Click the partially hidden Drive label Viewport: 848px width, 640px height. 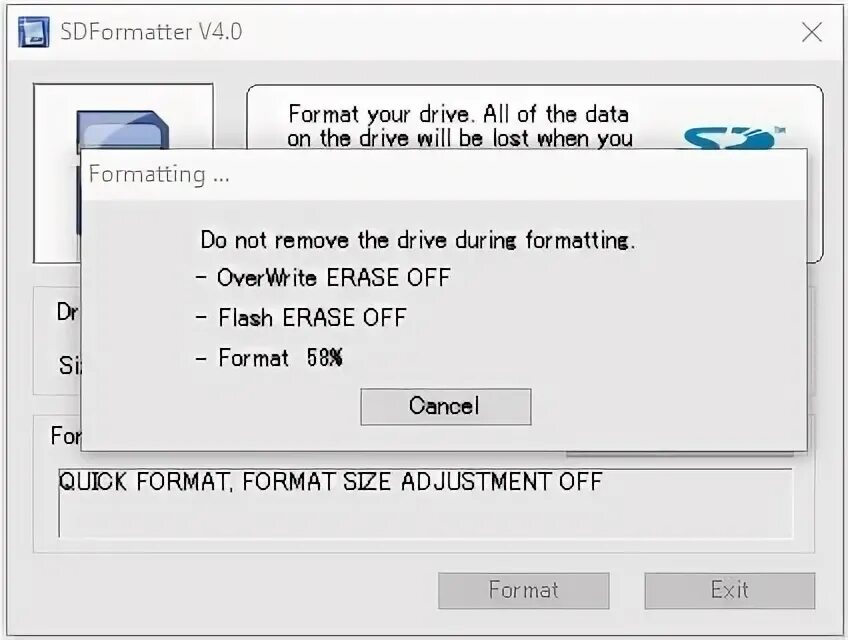tap(68, 312)
